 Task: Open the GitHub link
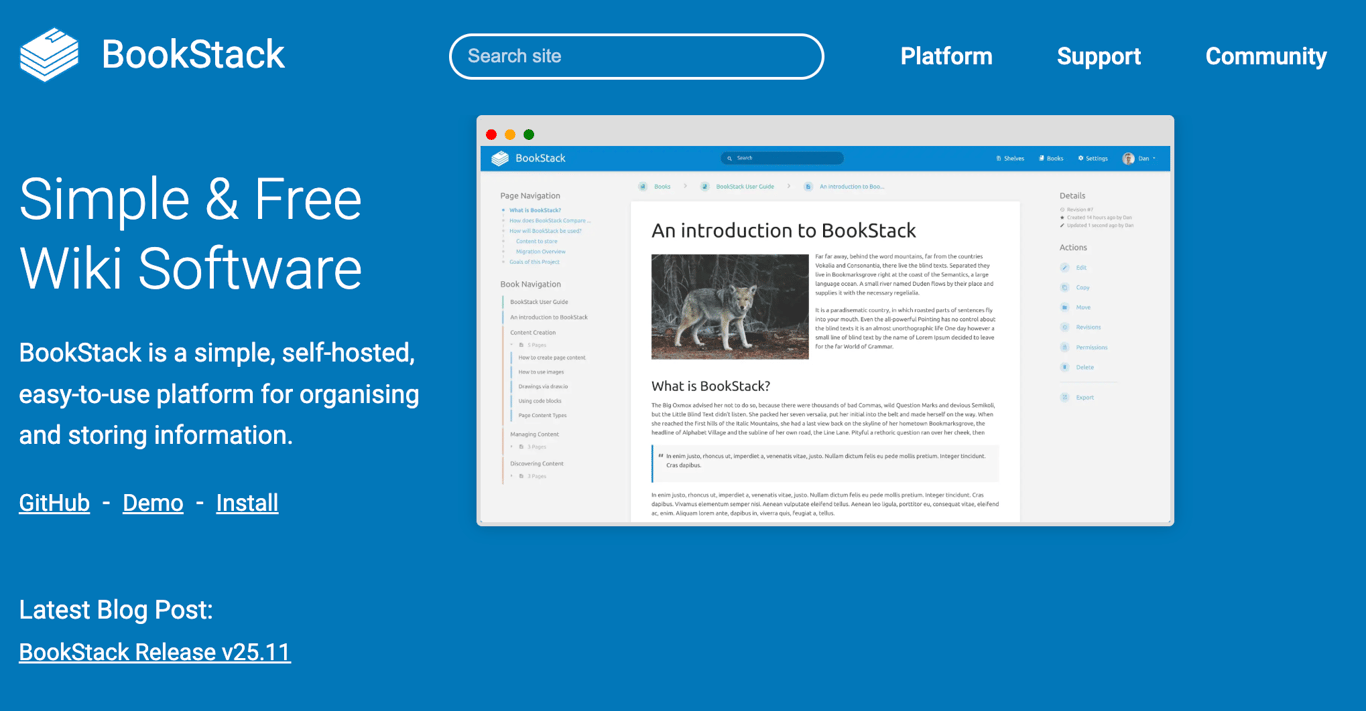(54, 503)
